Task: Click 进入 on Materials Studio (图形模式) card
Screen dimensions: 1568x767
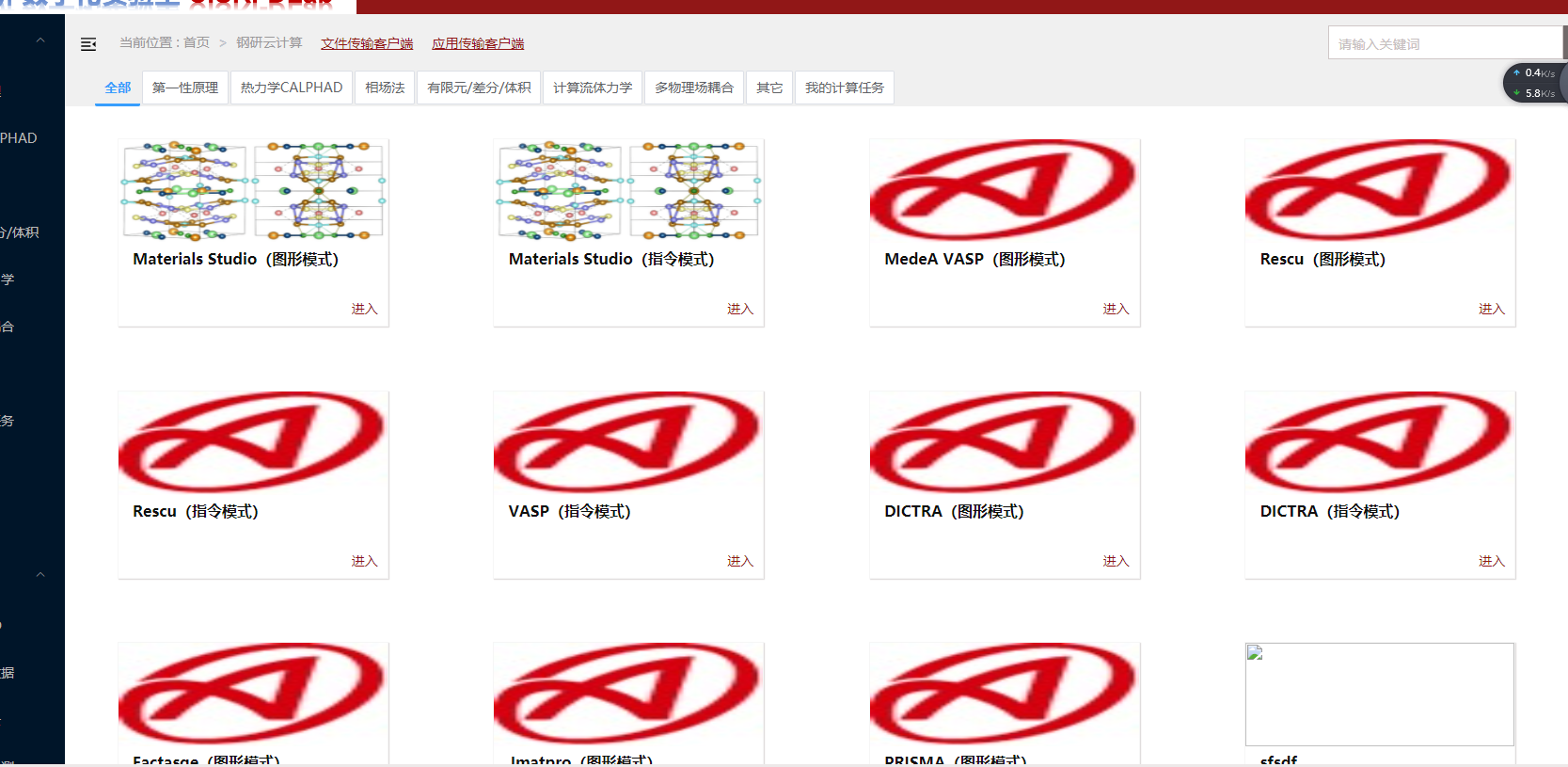Action: point(364,309)
